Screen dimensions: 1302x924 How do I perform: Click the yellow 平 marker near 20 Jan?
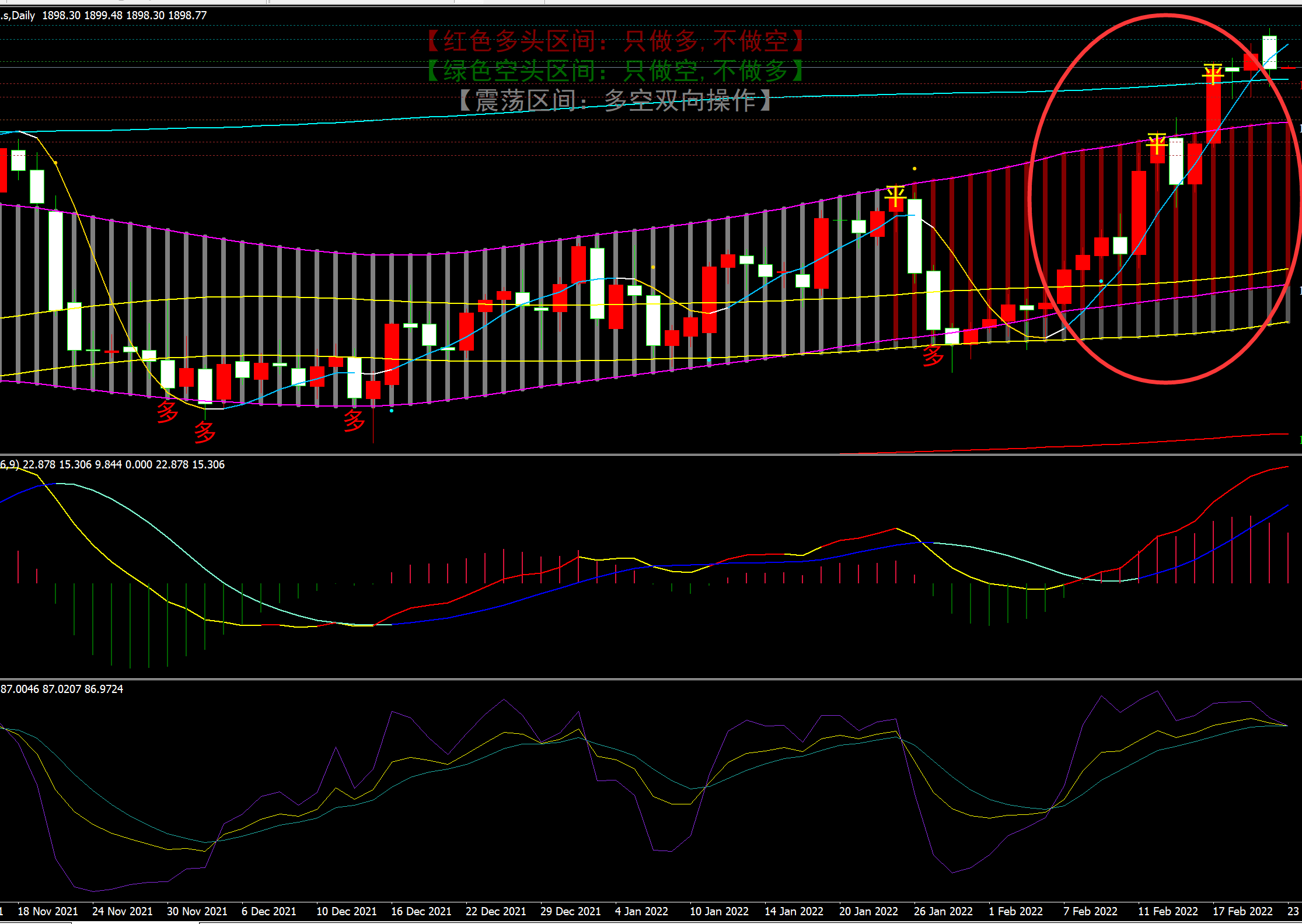(895, 196)
